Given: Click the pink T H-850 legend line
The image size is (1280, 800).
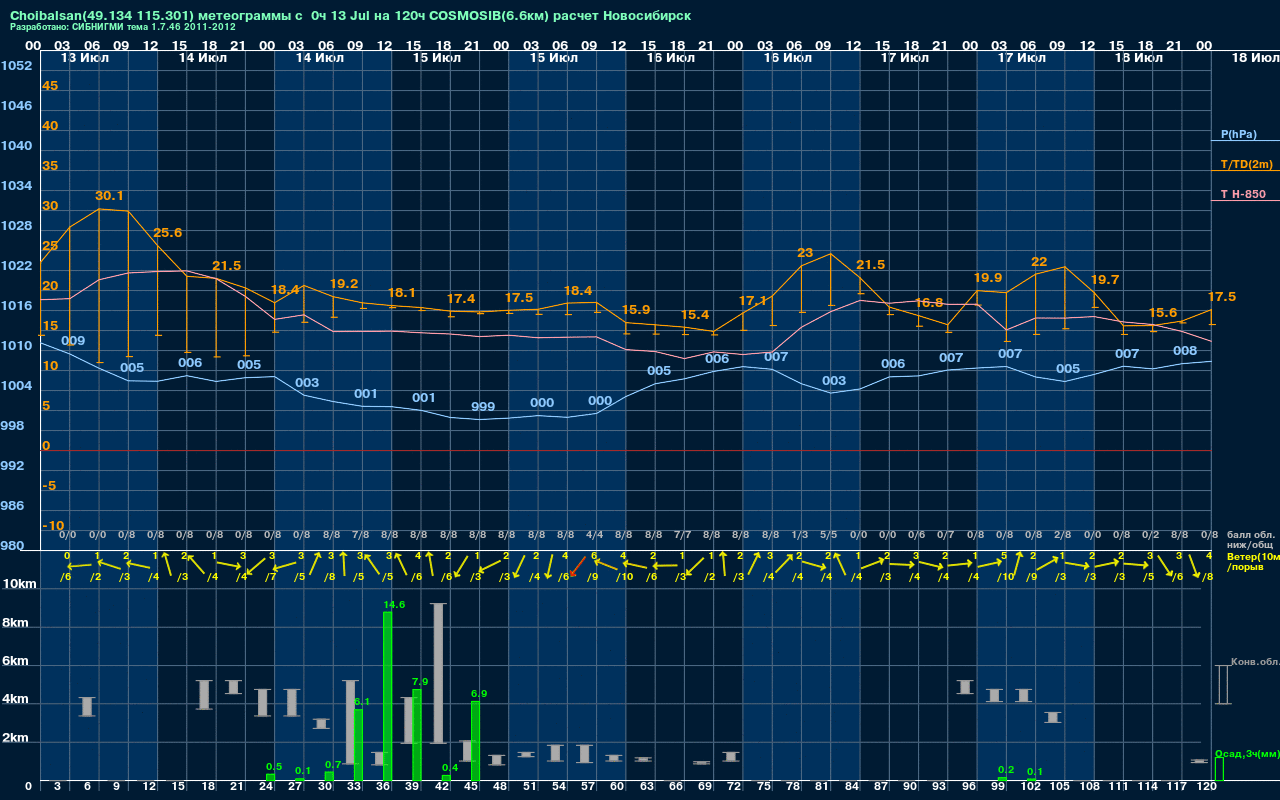Looking at the screenshot, I should [1245, 200].
